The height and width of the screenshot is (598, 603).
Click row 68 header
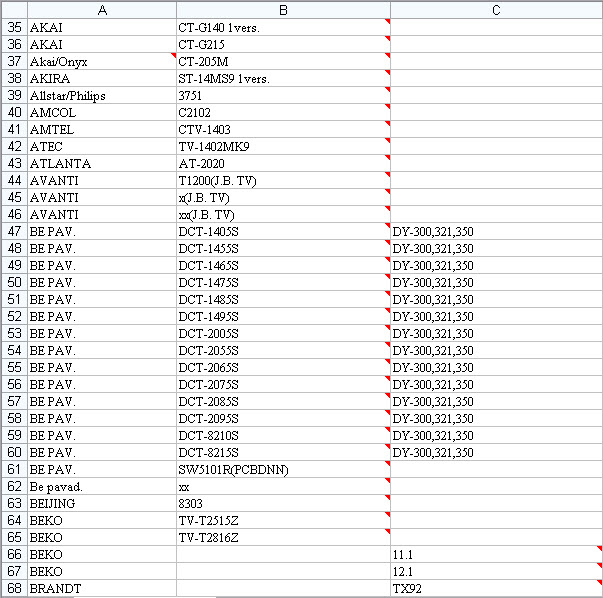tap(14, 588)
